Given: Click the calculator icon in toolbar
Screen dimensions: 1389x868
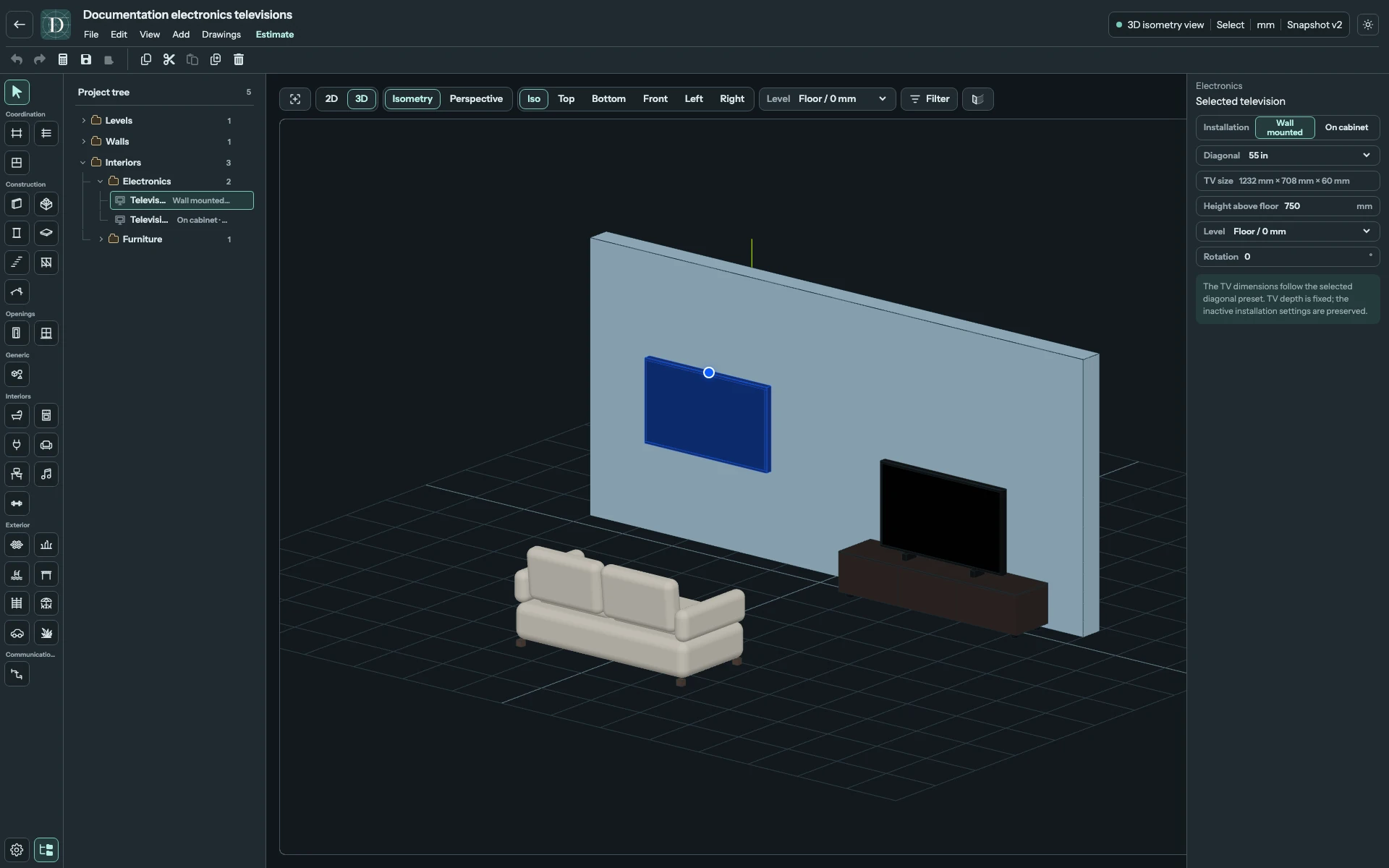Looking at the screenshot, I should (x=63, y=59).
